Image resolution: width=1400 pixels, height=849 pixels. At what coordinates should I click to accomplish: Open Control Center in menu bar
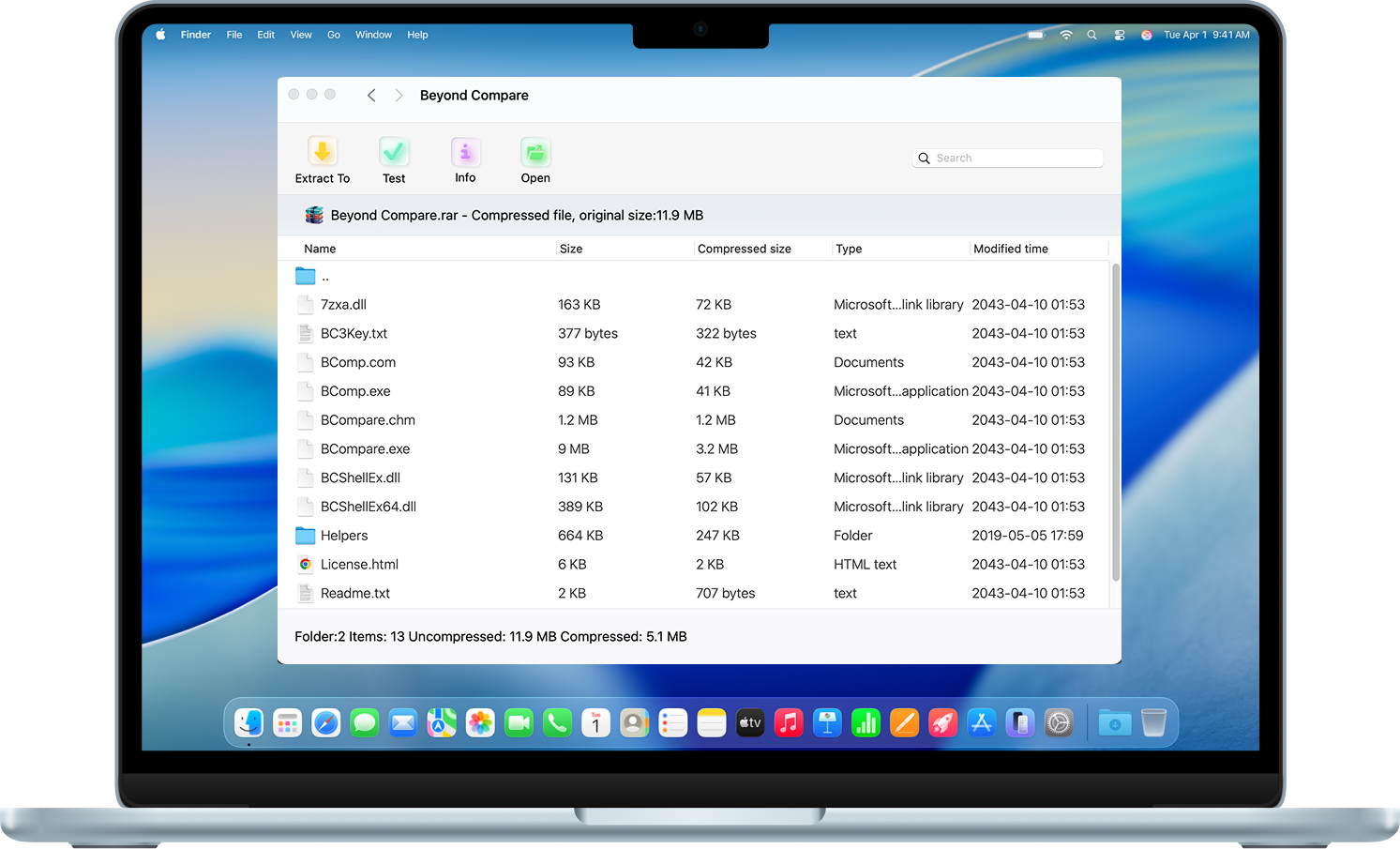(1119, 35)
